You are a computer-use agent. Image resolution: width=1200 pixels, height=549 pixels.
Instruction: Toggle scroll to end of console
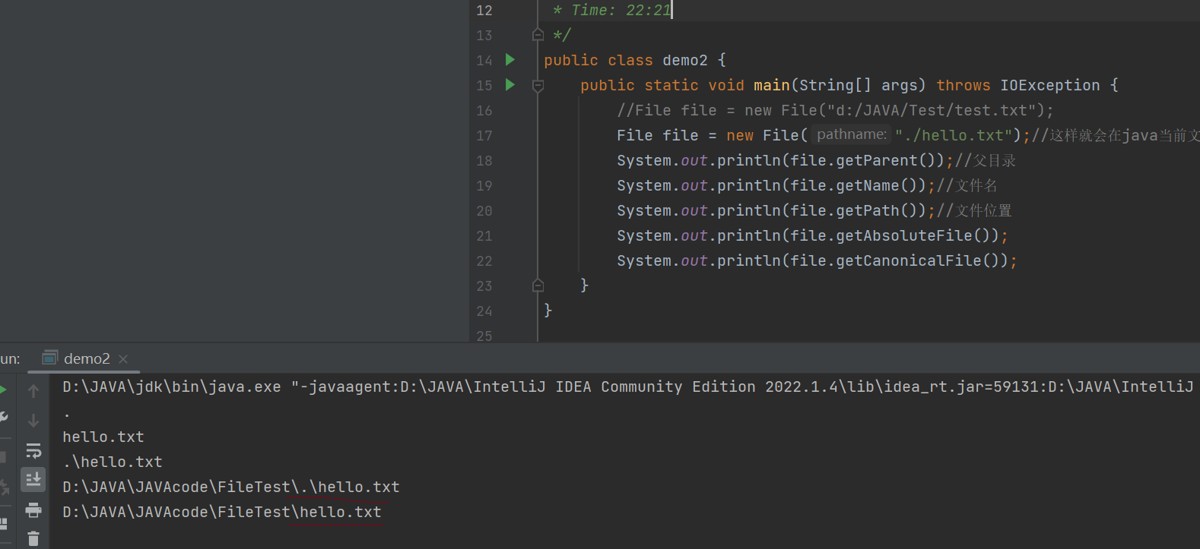[x=33, y=480]
